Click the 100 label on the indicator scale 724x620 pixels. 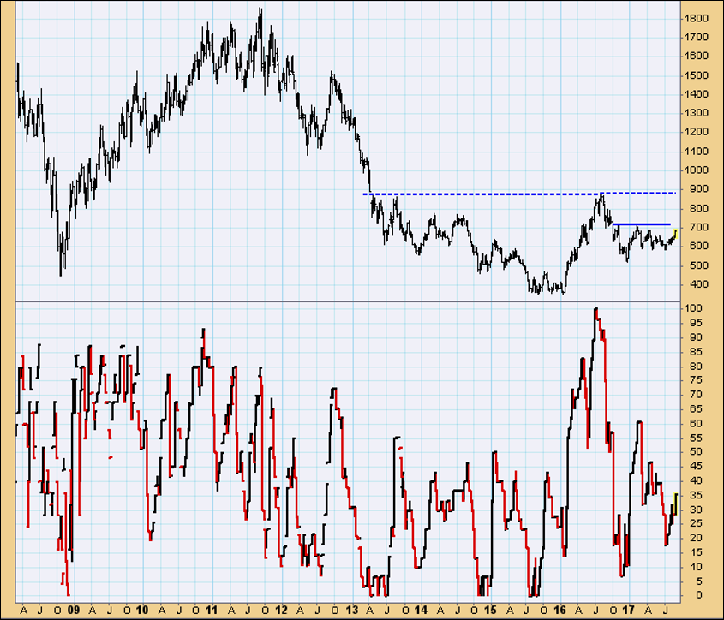(x=692, y=309)
